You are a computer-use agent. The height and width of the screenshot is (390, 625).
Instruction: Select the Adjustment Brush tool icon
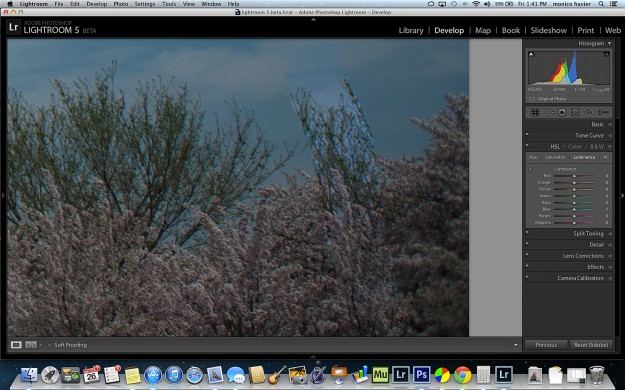[x=603, y=112]
